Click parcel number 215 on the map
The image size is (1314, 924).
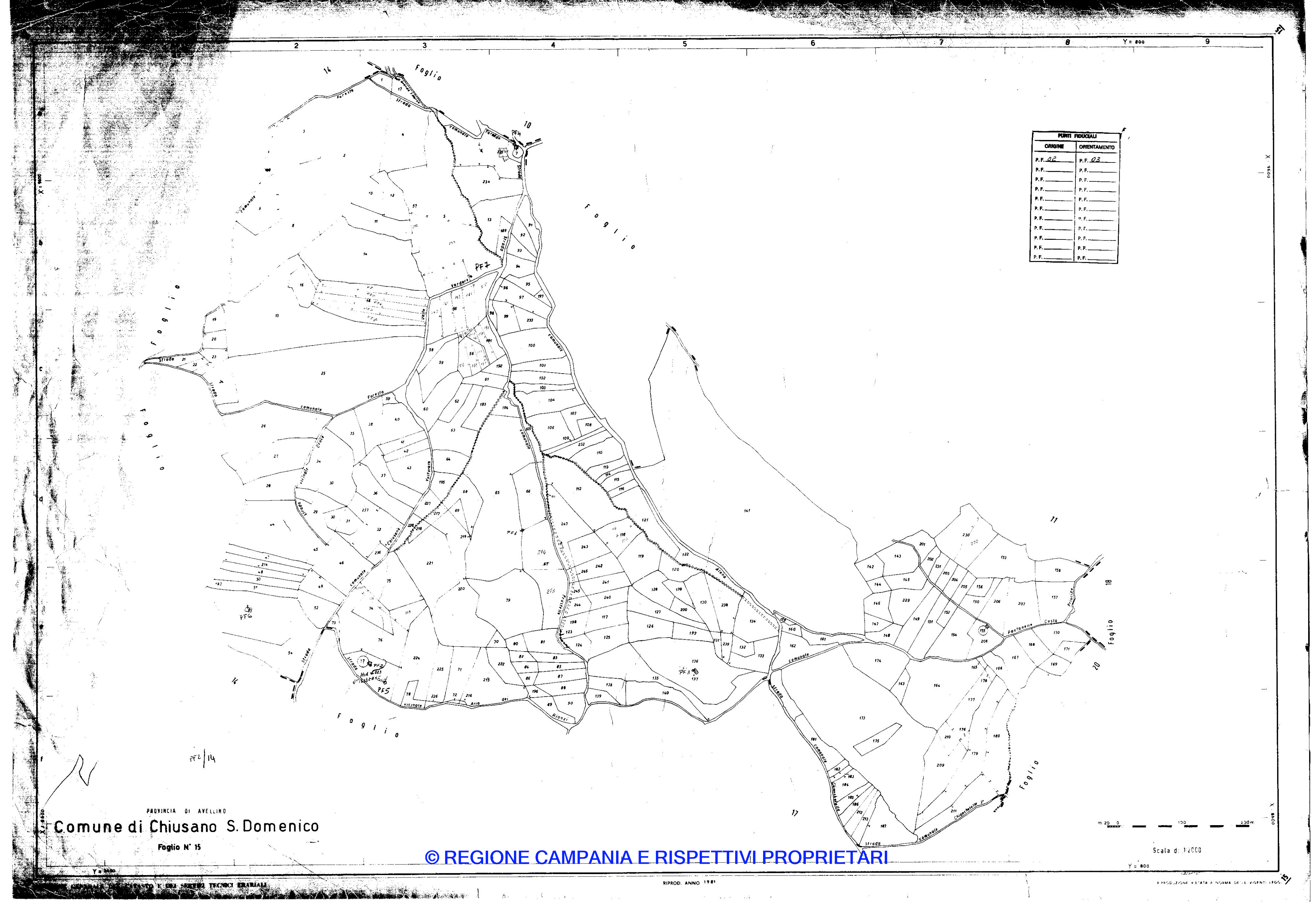[x=486, y=680]
